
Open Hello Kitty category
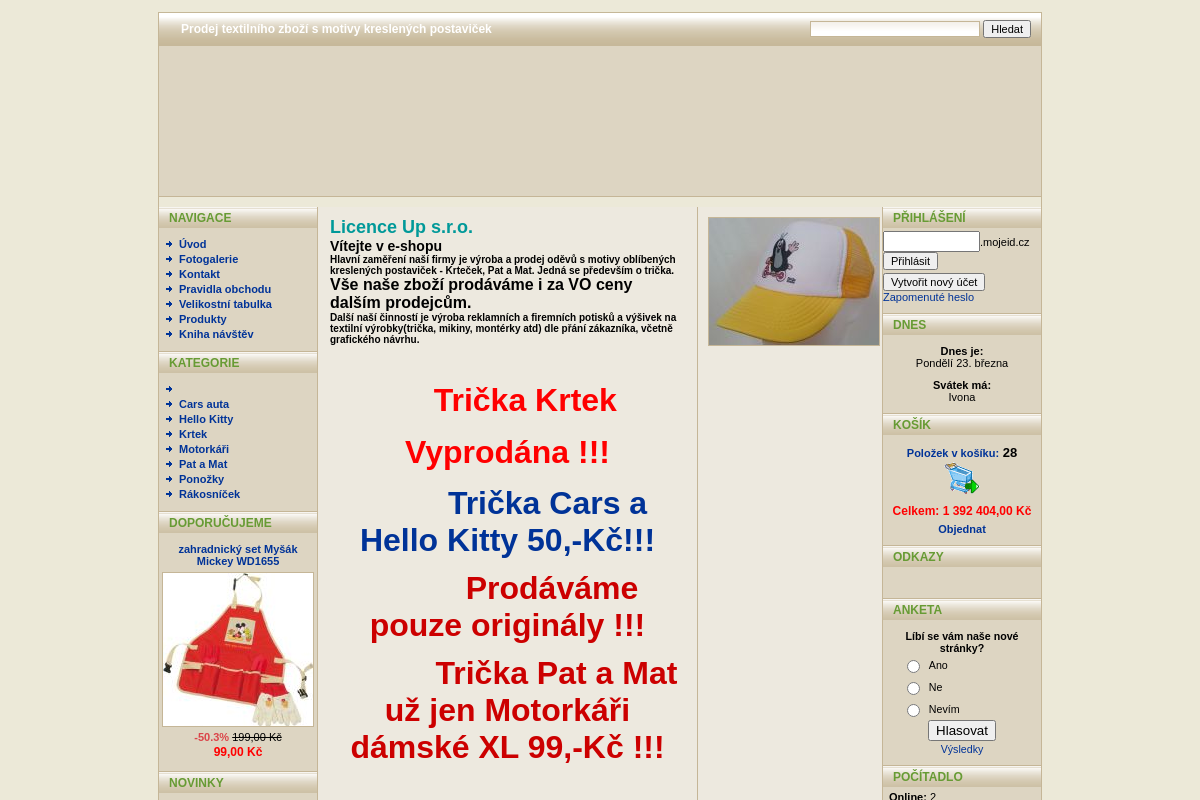[206, 419]
